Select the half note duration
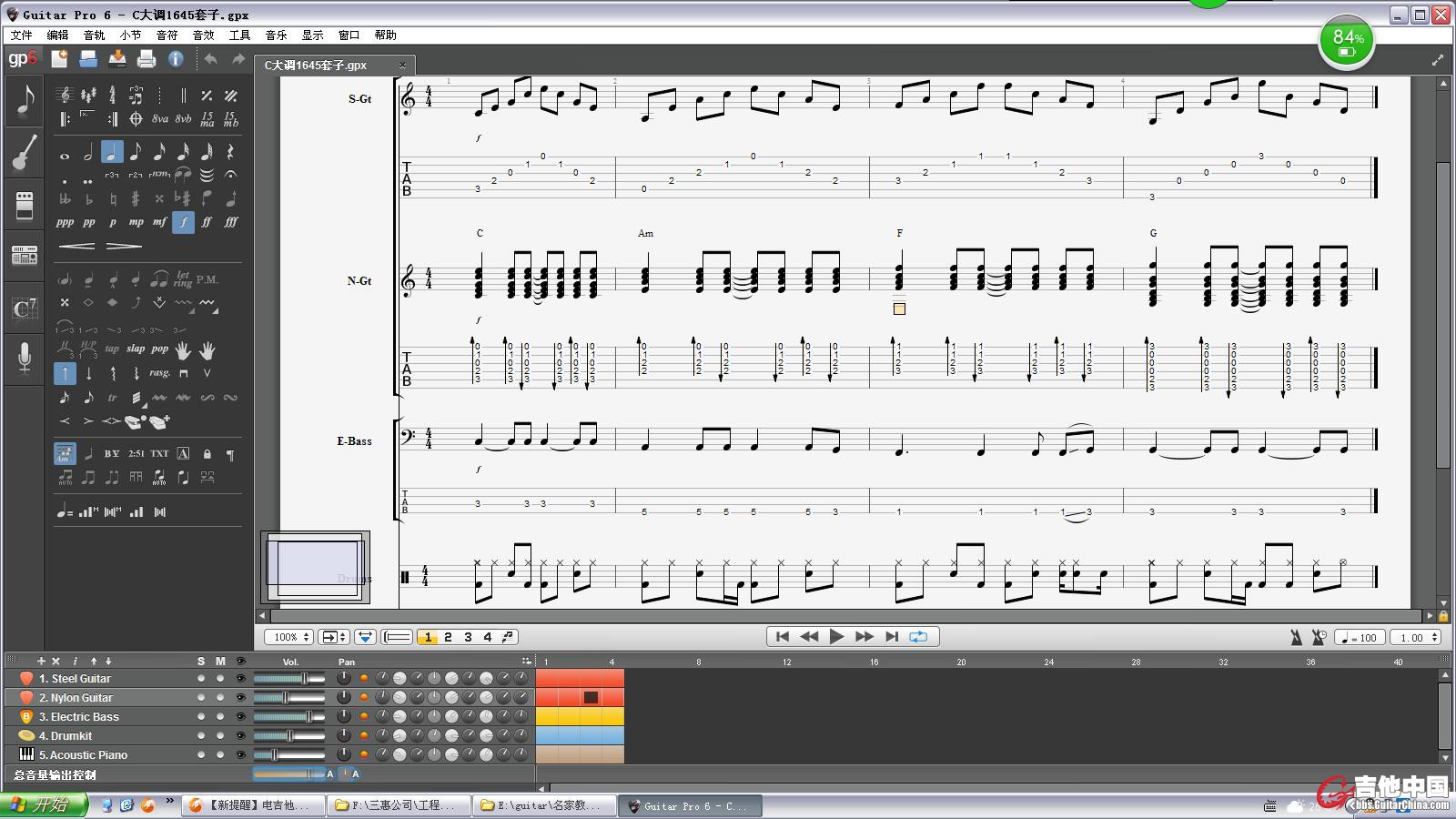 (x=88, y=153)
